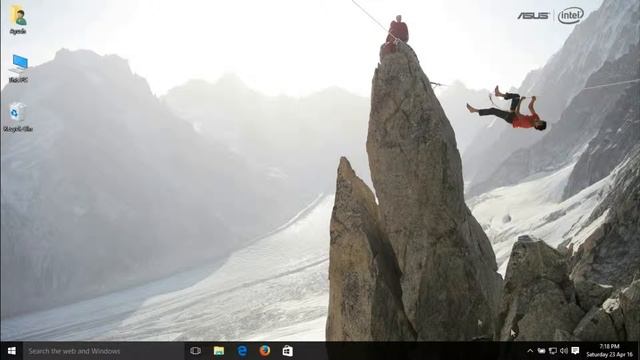Open Task View from the taskbar
Viewport: 640px width, 360px height.
(196, 351)
